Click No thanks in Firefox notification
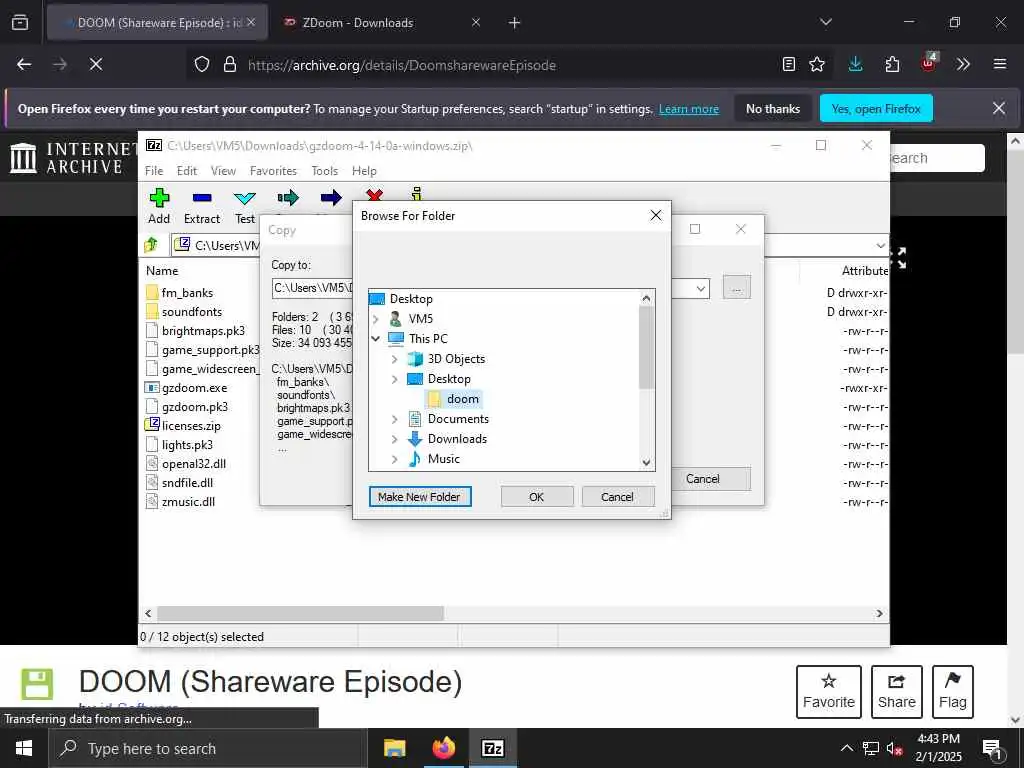Viewport: 1024px width, 768px height. [x=773, y=109]
